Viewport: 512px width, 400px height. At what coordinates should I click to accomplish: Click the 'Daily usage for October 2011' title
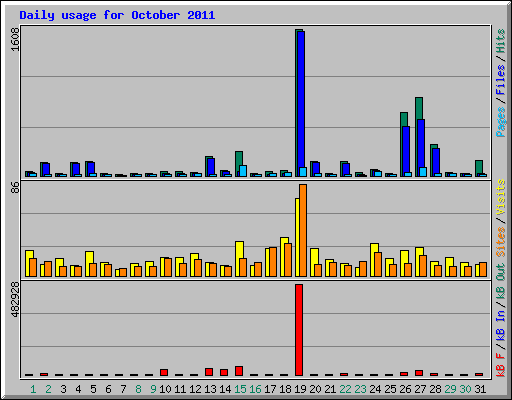(x=117, y=15)
